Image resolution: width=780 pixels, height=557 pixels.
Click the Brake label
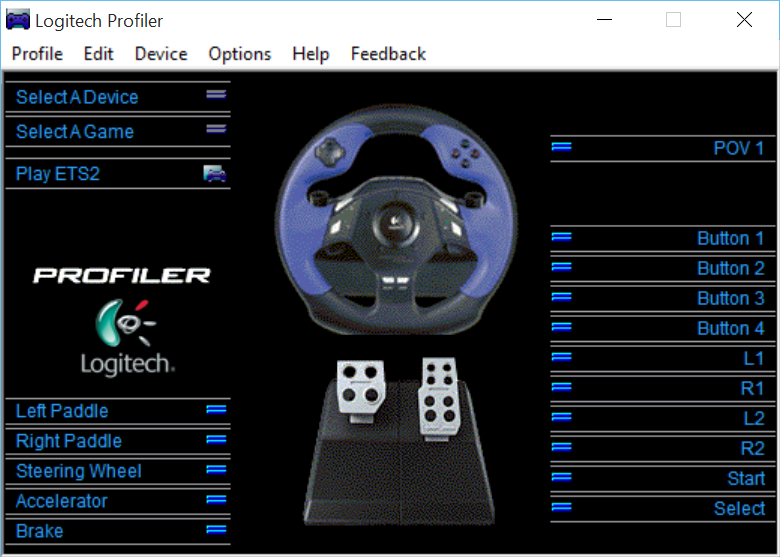(40, 531)
